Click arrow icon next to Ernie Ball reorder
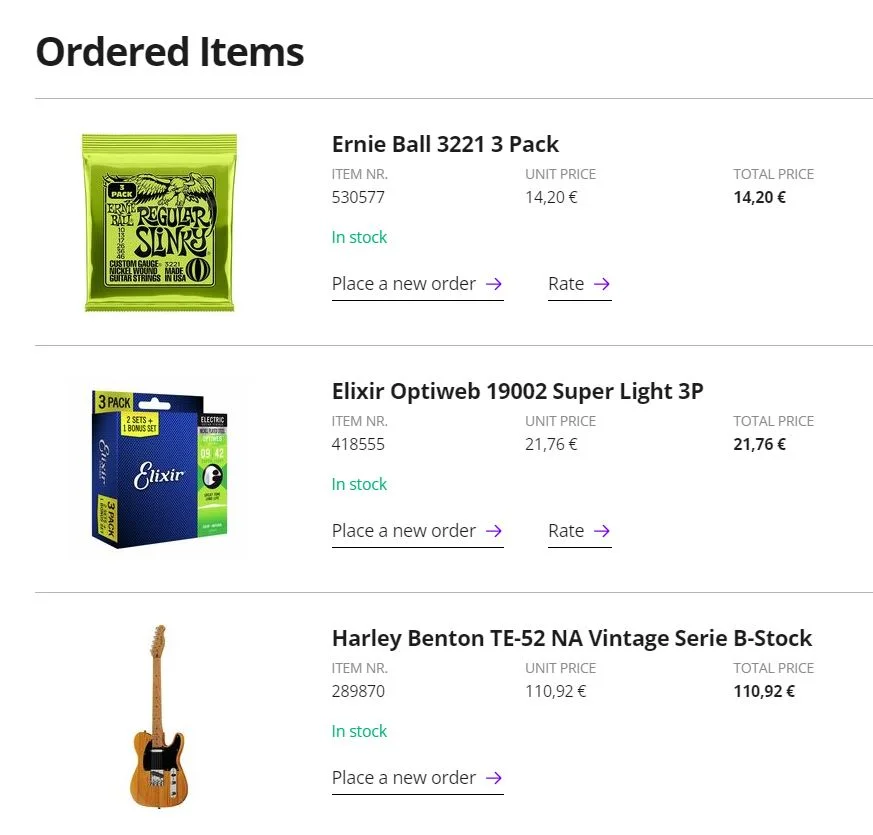Viewport: 873px width, 835px height. pyautogui.click(x=493, y=284)
